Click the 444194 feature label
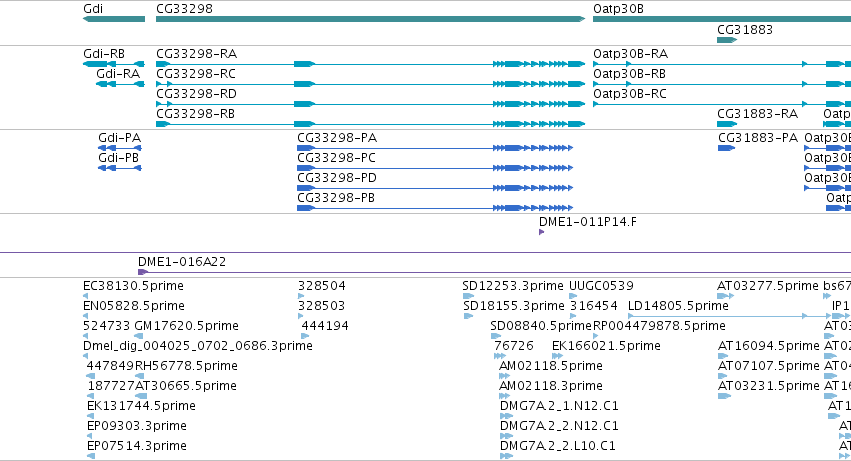851x461 pixels. (x=325, y=326)
